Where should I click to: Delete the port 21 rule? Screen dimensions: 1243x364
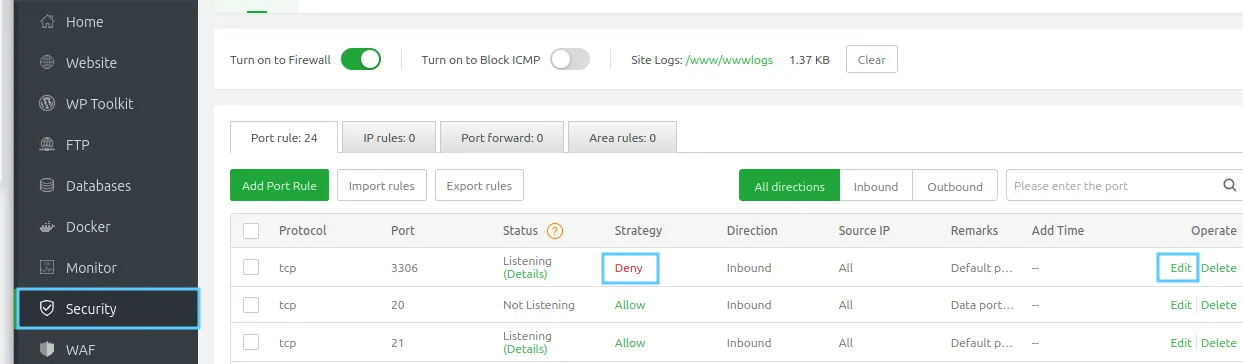click(x=1219, y=342)
